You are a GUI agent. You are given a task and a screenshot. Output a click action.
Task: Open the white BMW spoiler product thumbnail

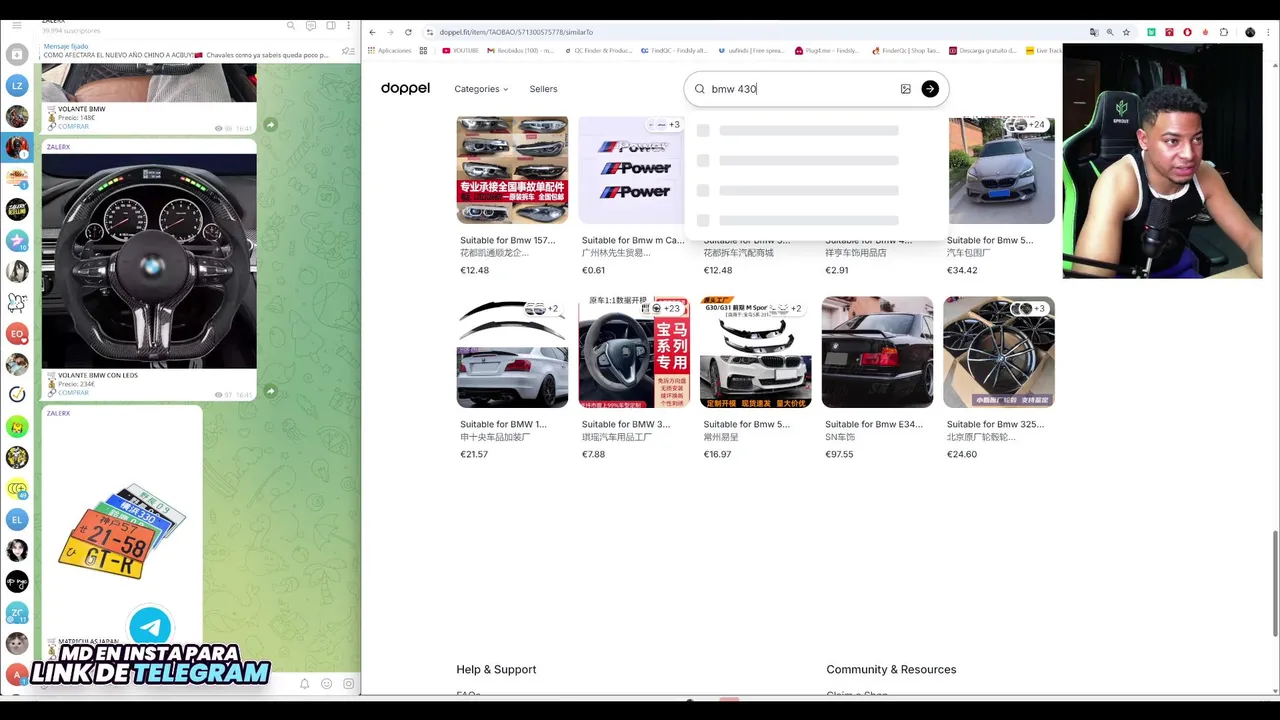[x=512, y=352]
